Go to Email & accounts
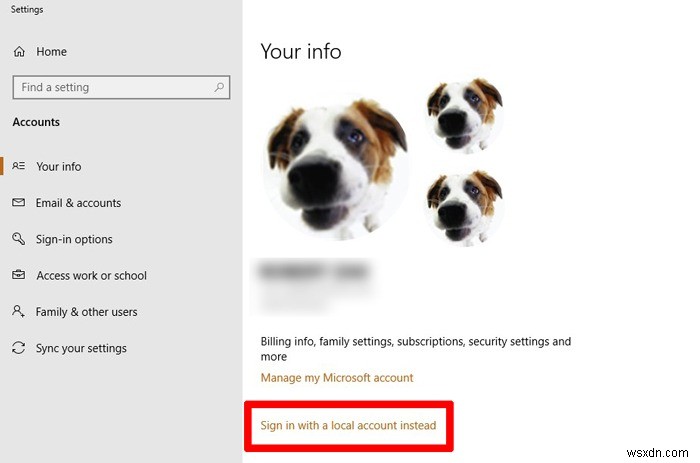The height and width of the screenshot is (463, 700). tap(78, 203)
